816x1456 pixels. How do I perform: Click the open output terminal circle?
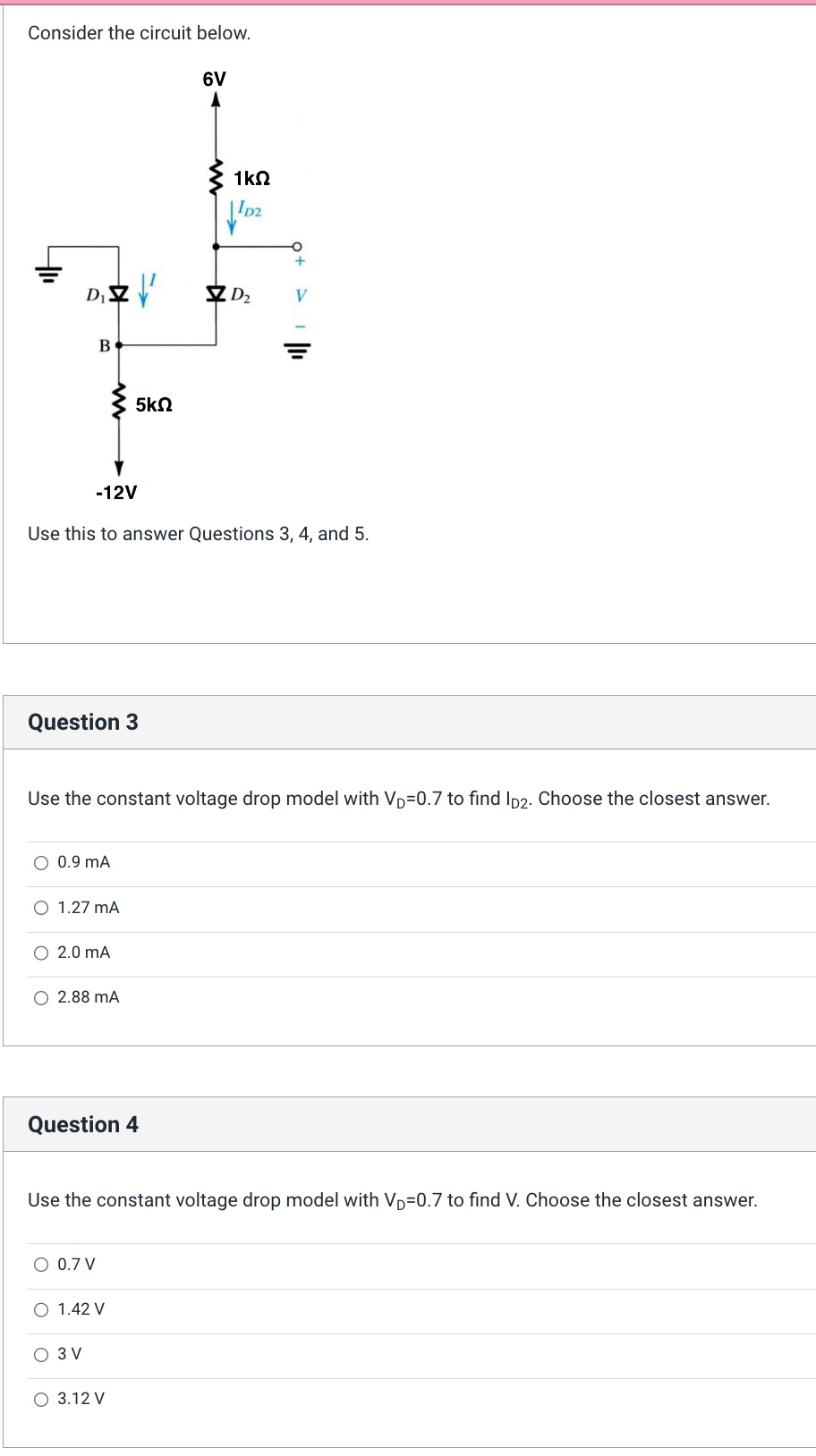coord(297,245)
